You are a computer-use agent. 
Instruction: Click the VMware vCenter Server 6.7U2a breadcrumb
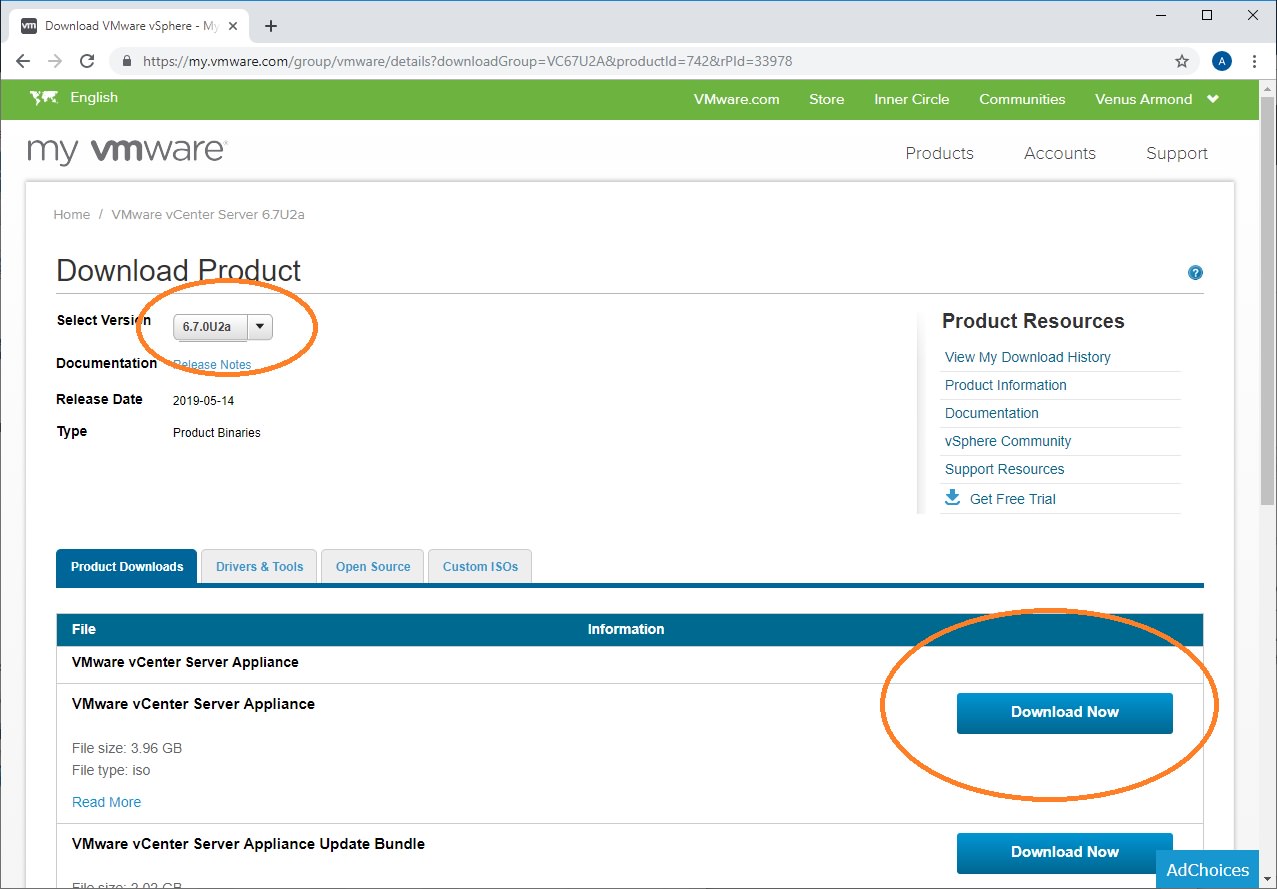click(x=208, y=214)
